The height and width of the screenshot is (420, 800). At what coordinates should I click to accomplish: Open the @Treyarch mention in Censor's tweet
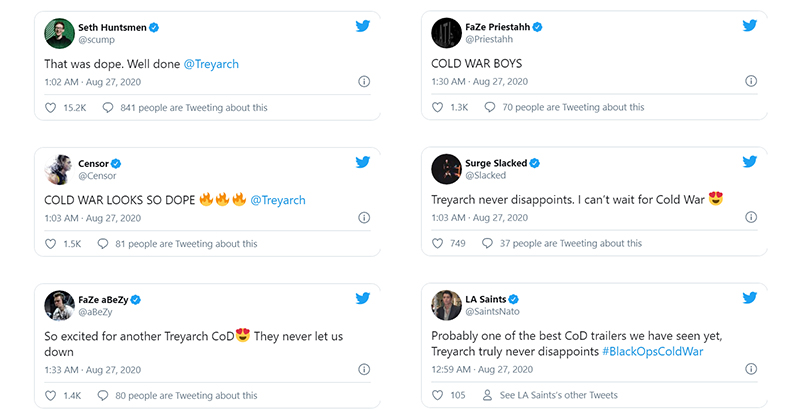point(278,200)
